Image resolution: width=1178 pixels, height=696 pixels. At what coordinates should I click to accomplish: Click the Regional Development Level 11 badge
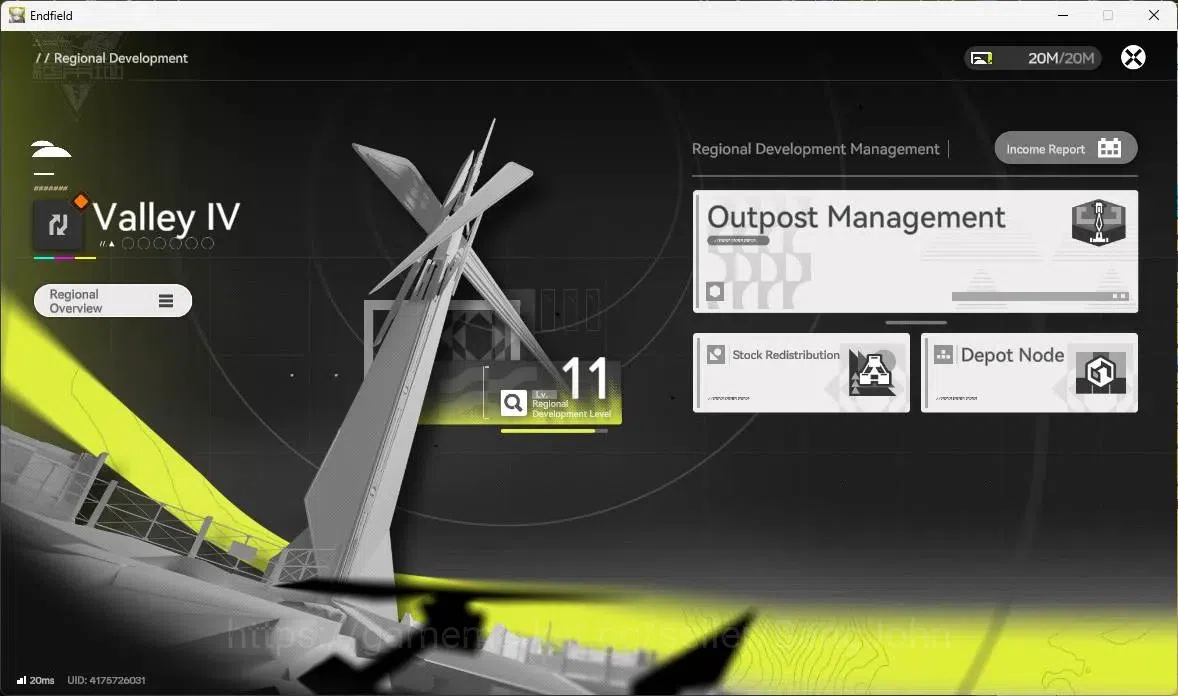tap(555, 391)
